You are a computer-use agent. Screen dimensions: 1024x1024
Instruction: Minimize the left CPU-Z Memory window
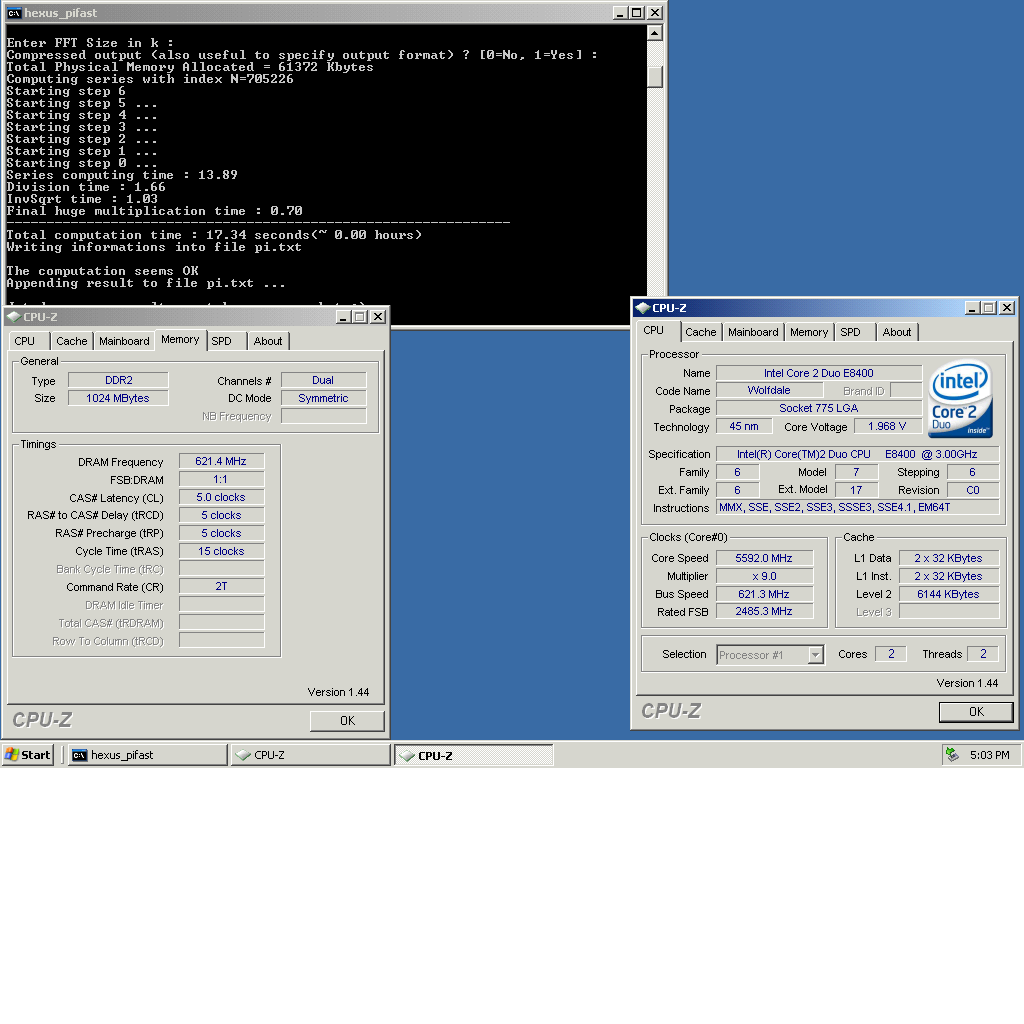344,317
